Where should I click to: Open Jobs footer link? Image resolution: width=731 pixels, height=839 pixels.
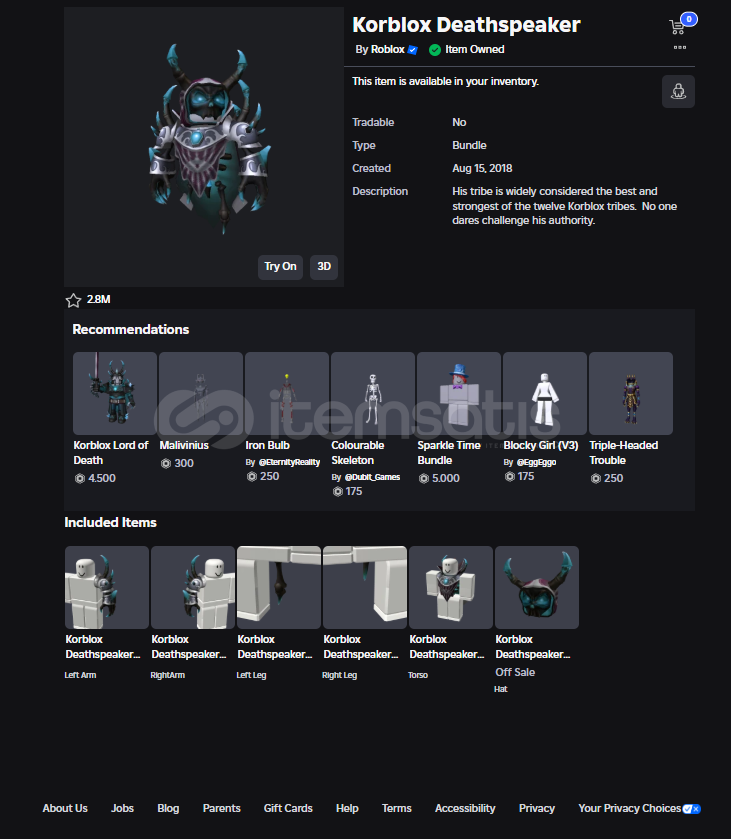(x=123, y=809)
